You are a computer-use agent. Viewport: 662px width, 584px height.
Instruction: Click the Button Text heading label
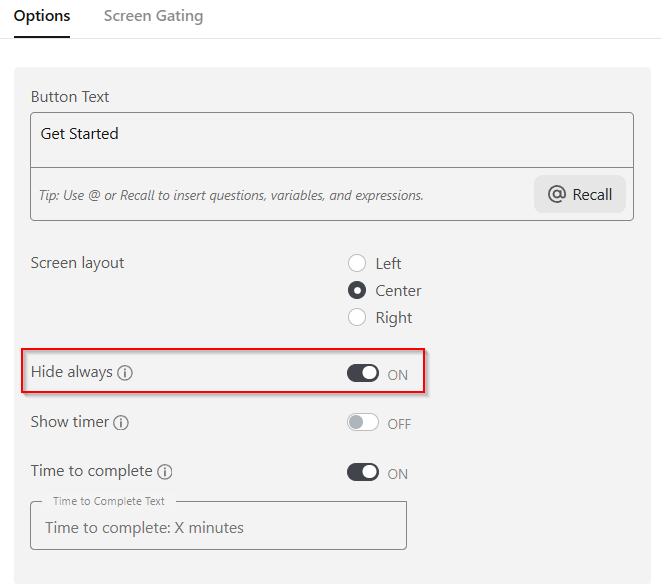[70, 97]
